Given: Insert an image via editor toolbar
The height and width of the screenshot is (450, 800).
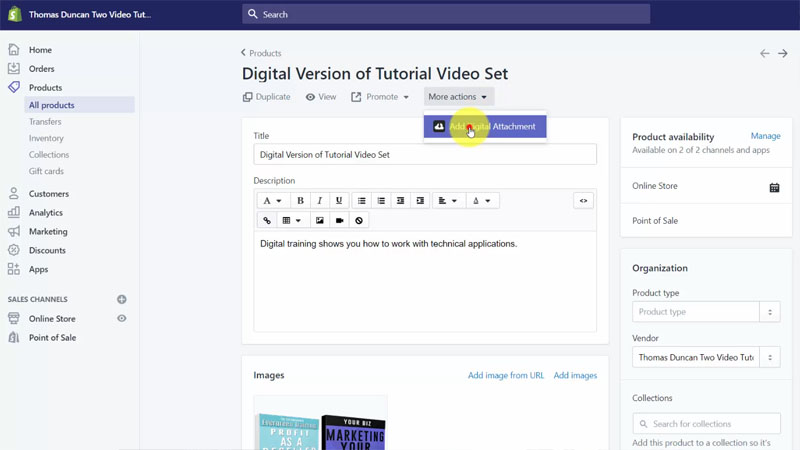Looking at the screenshot, I should [x=320, y=220].
